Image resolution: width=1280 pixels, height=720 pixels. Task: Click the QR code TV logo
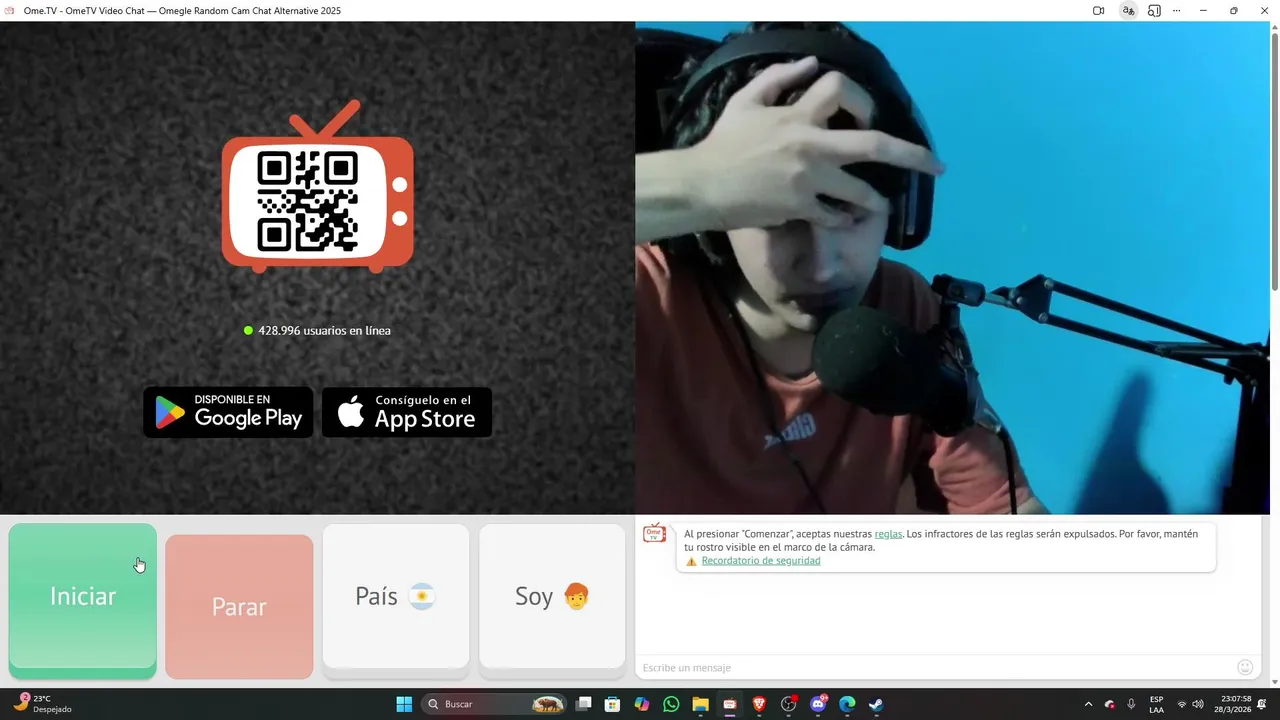click(317, 187)
